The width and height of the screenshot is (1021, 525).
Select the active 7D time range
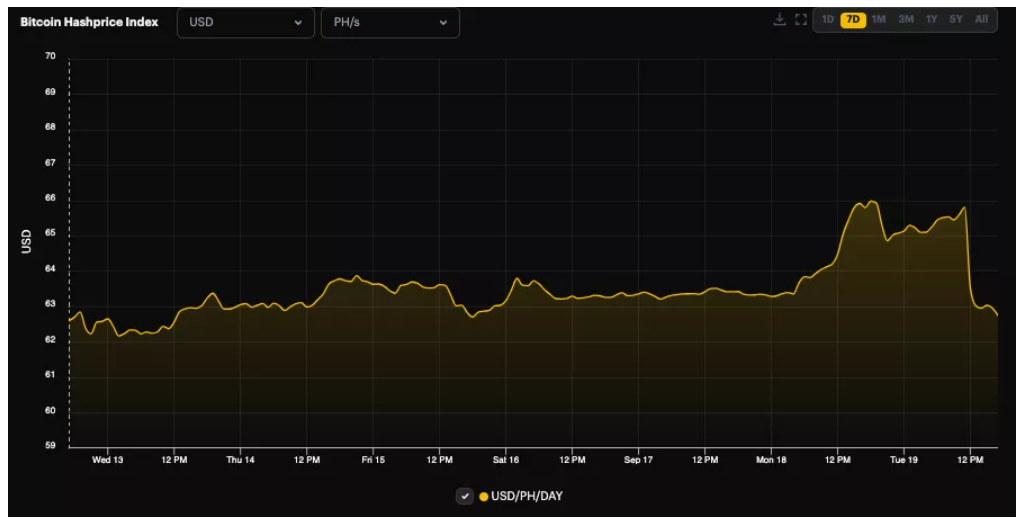pos(853,20)
